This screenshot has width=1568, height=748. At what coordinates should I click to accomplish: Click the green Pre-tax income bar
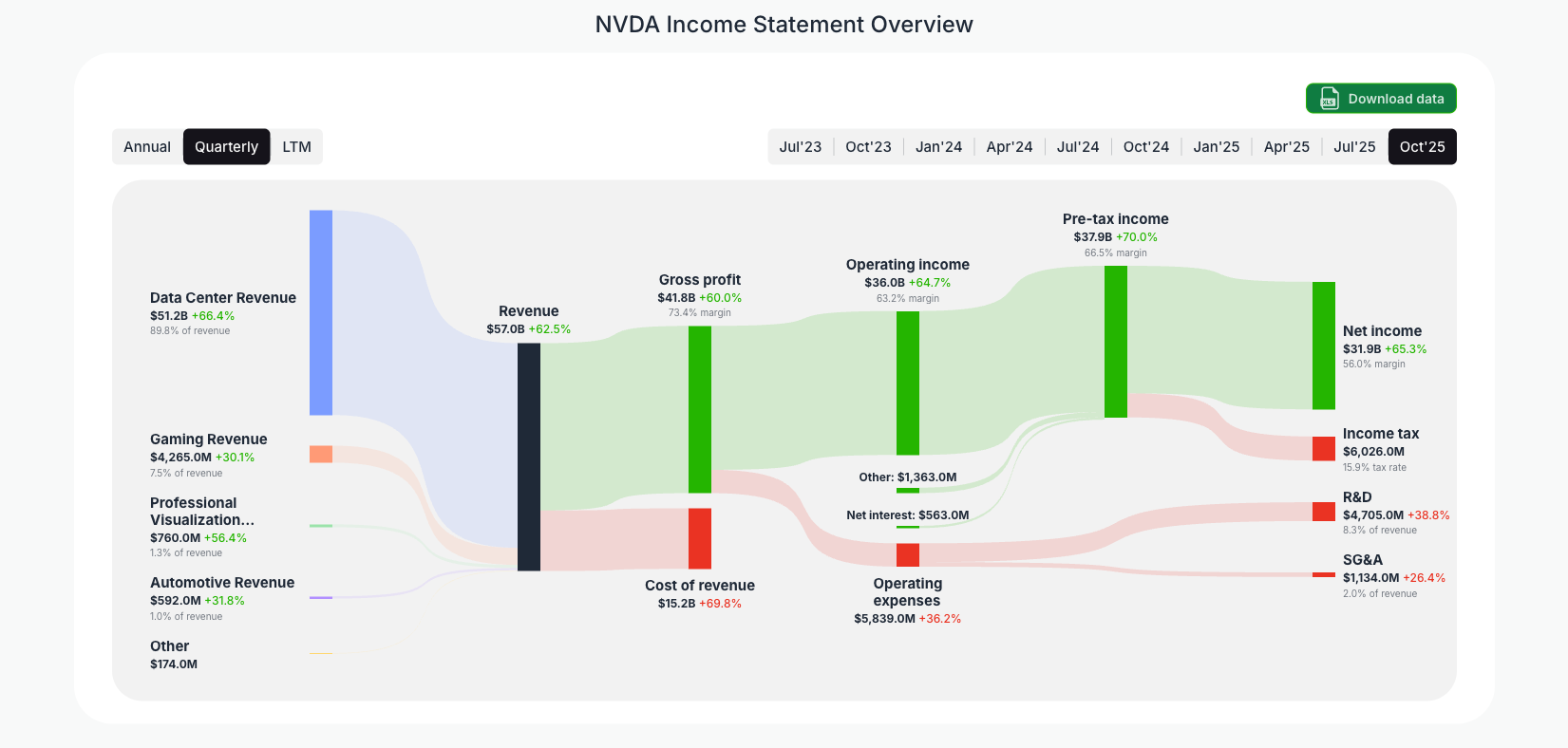click(1116, 342)
